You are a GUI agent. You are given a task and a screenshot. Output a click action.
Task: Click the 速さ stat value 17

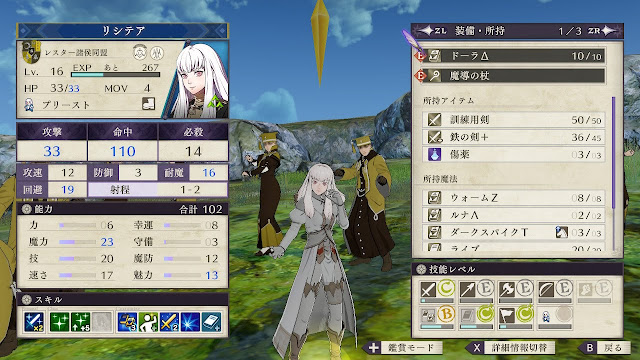tap(107, 276)
